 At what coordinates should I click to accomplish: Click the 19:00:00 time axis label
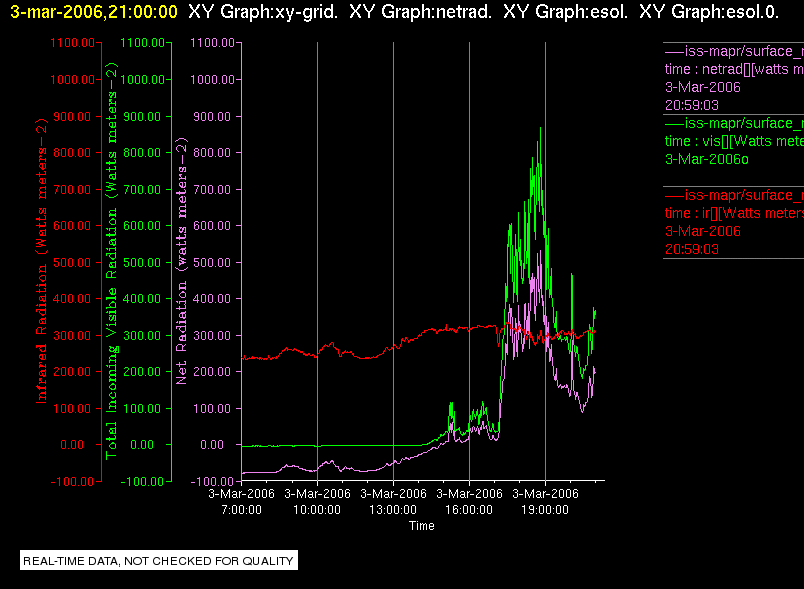[545, 510]
